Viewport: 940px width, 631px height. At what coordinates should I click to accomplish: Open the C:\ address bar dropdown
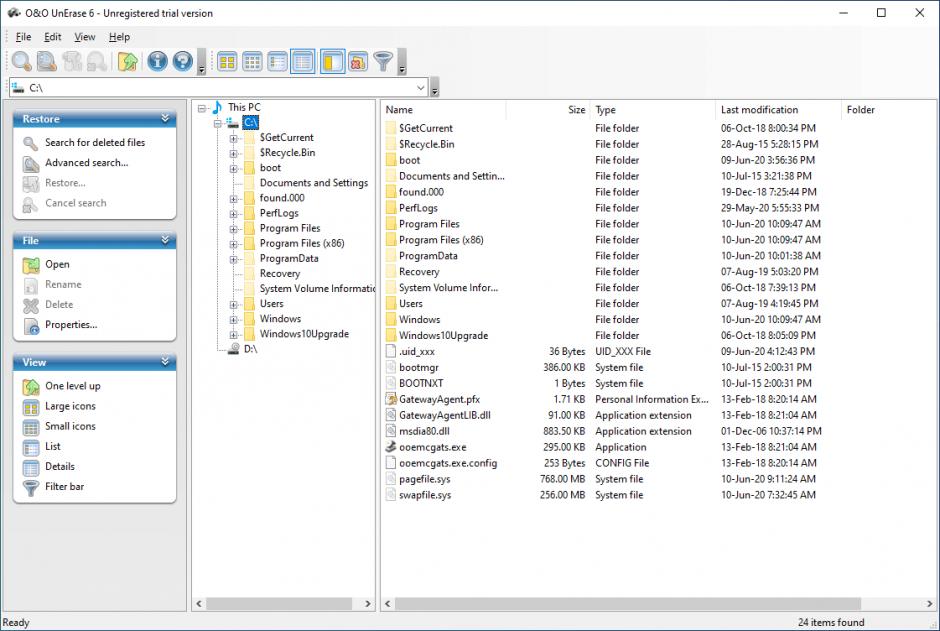pyautogui.click(x=420, y=87)
